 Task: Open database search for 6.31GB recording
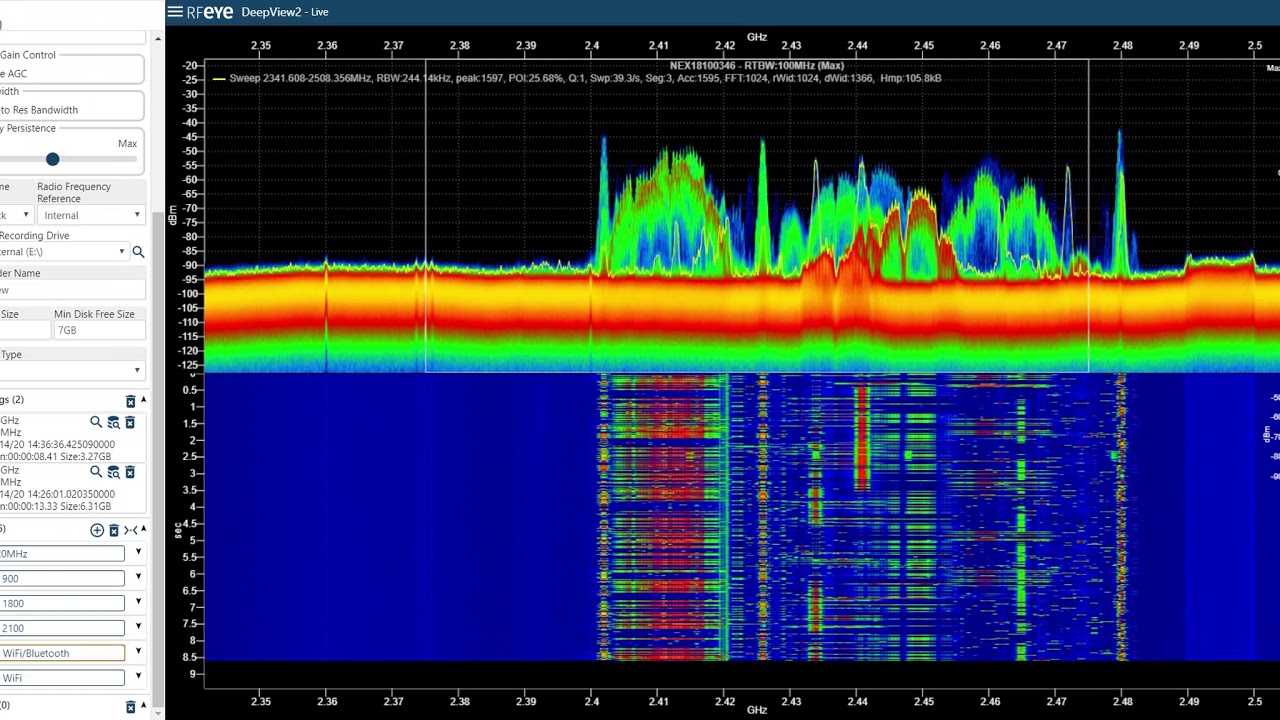113,472
